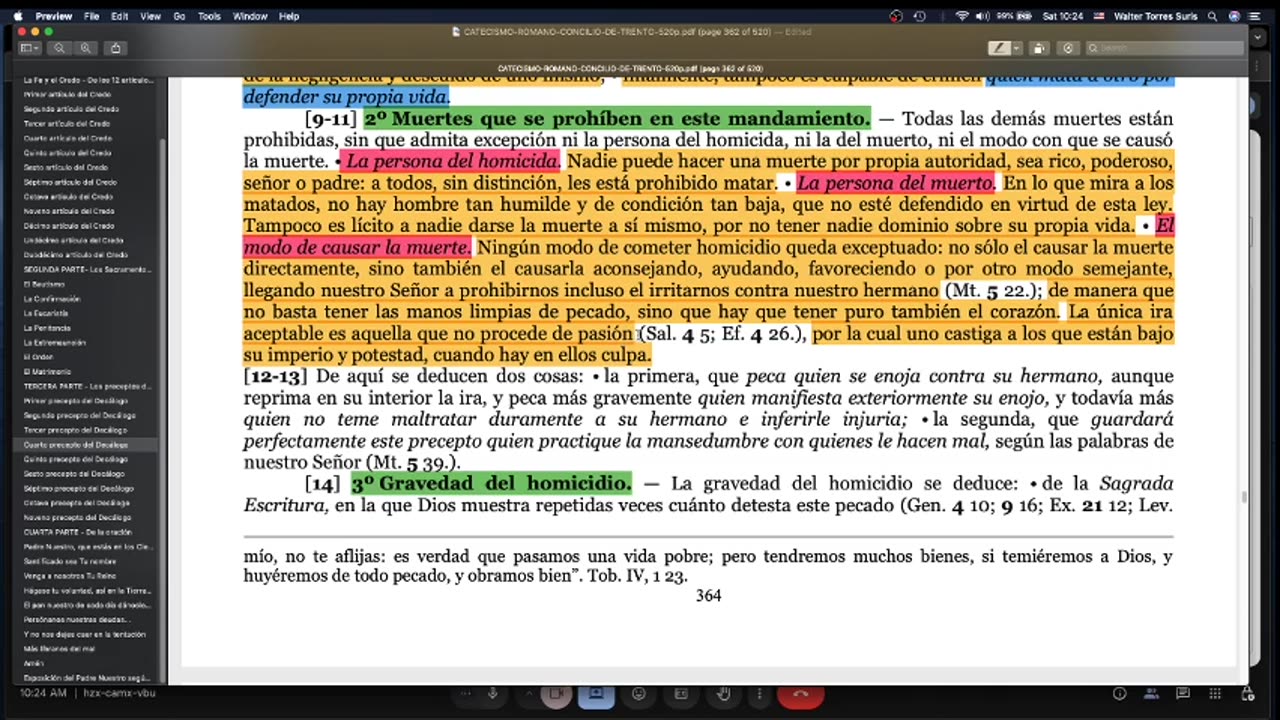The width and height of the screenshot is (1280, 720).
Task: Toggle the microphone in meeting bar
Action: pyautogui.click(x=492, y=694)
